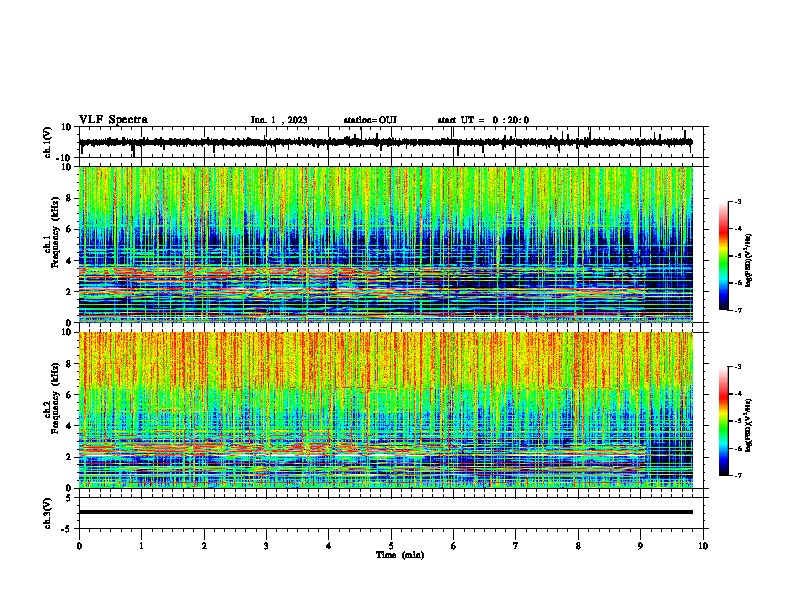This screenshot has height=612, width=792.
Task: Click the 'ch.3(V)' axis label
Action: click(48, 513)
